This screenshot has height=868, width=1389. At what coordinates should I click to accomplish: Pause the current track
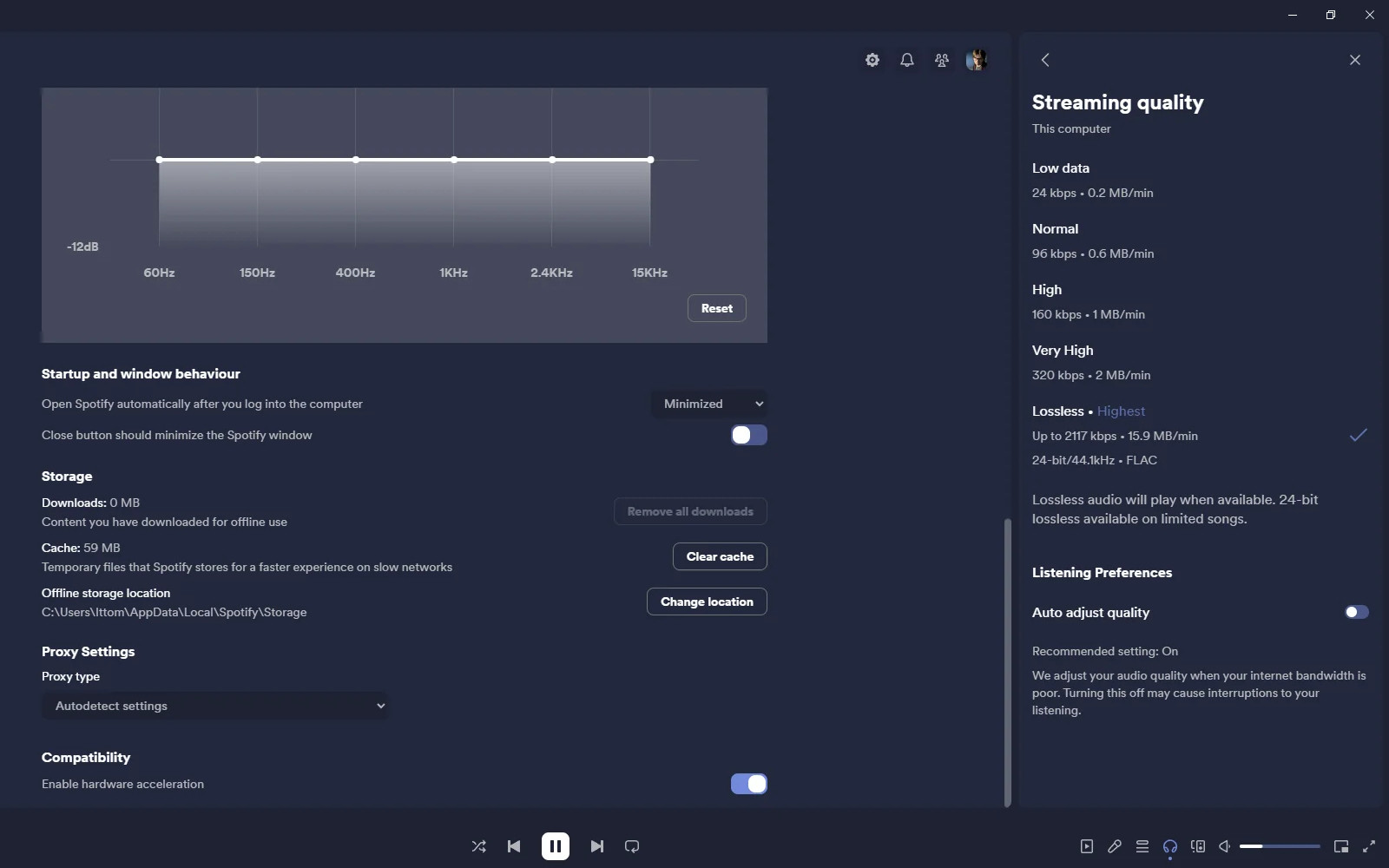click(x=556, y=846)
